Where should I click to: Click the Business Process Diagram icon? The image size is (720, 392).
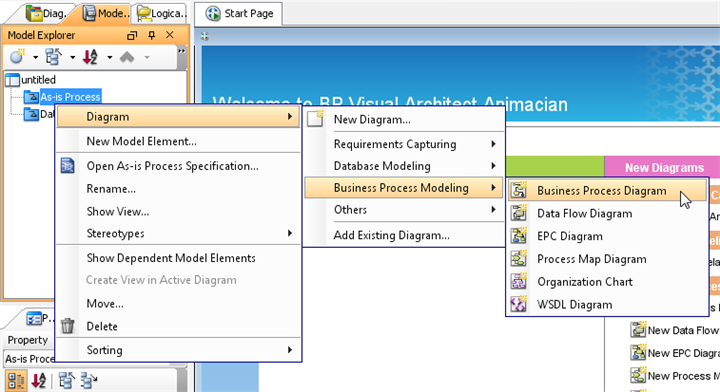[519, 190]
